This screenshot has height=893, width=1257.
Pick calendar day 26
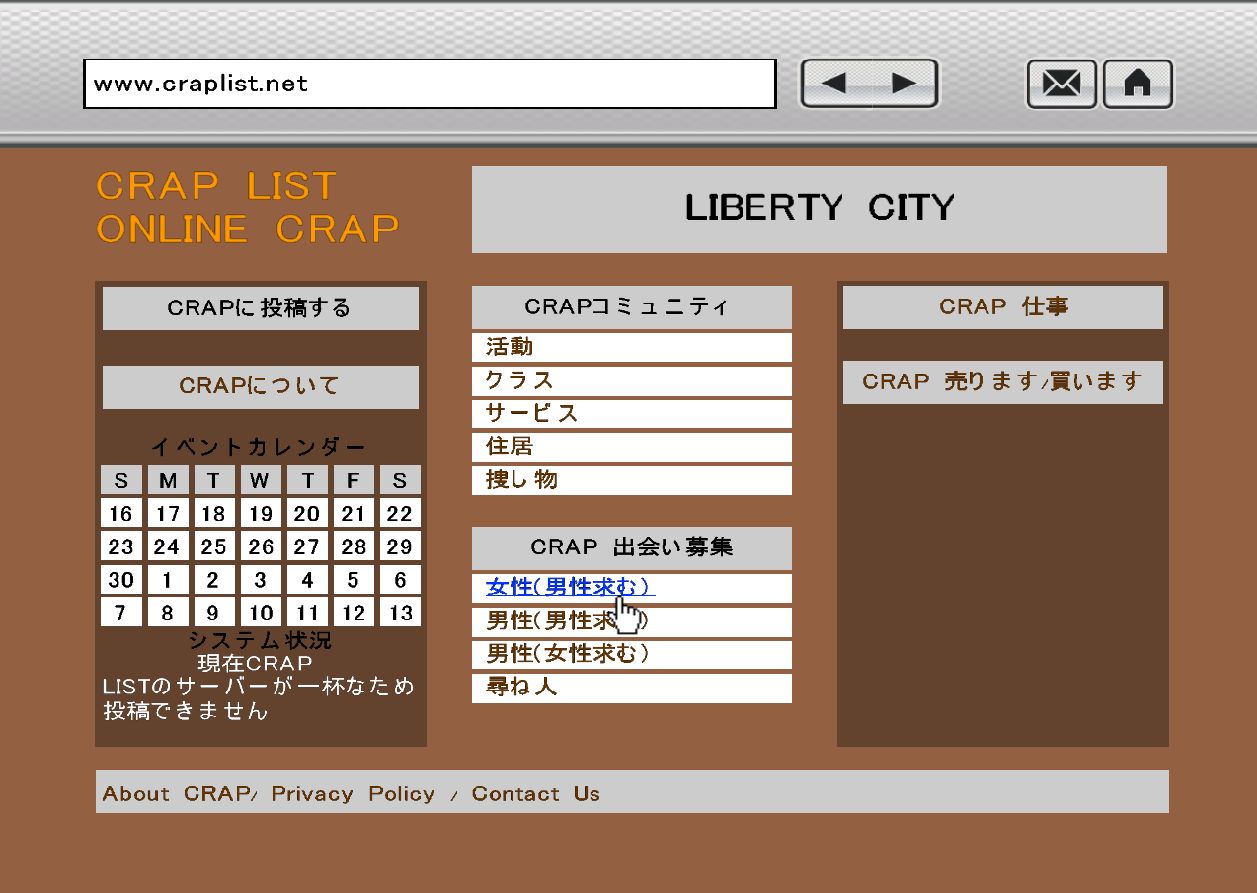pos(260,547)
